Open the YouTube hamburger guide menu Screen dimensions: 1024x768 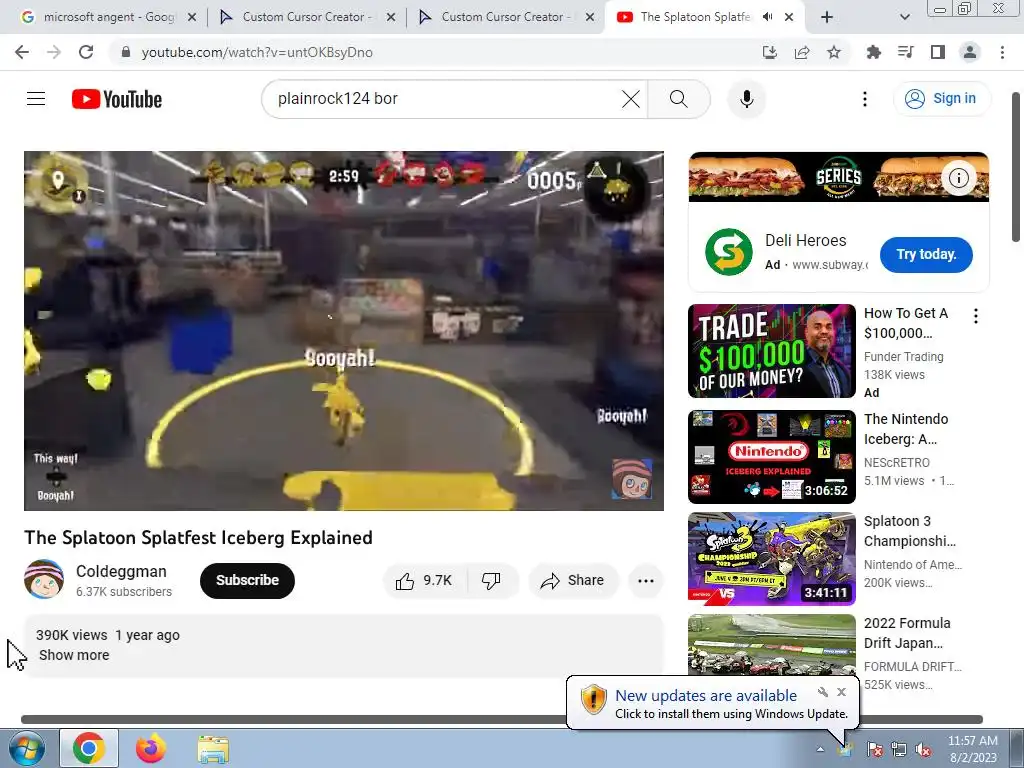tap(36, 99)
